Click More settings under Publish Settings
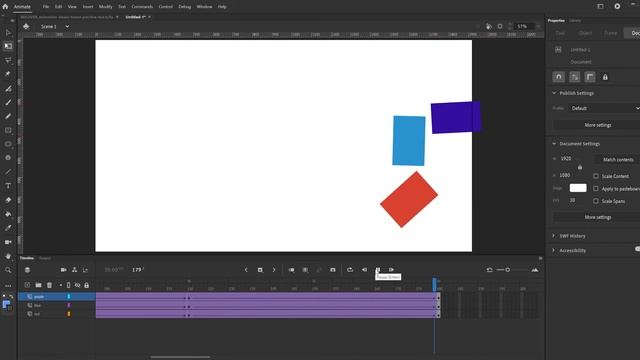640x360 pixels. [598, 125]
